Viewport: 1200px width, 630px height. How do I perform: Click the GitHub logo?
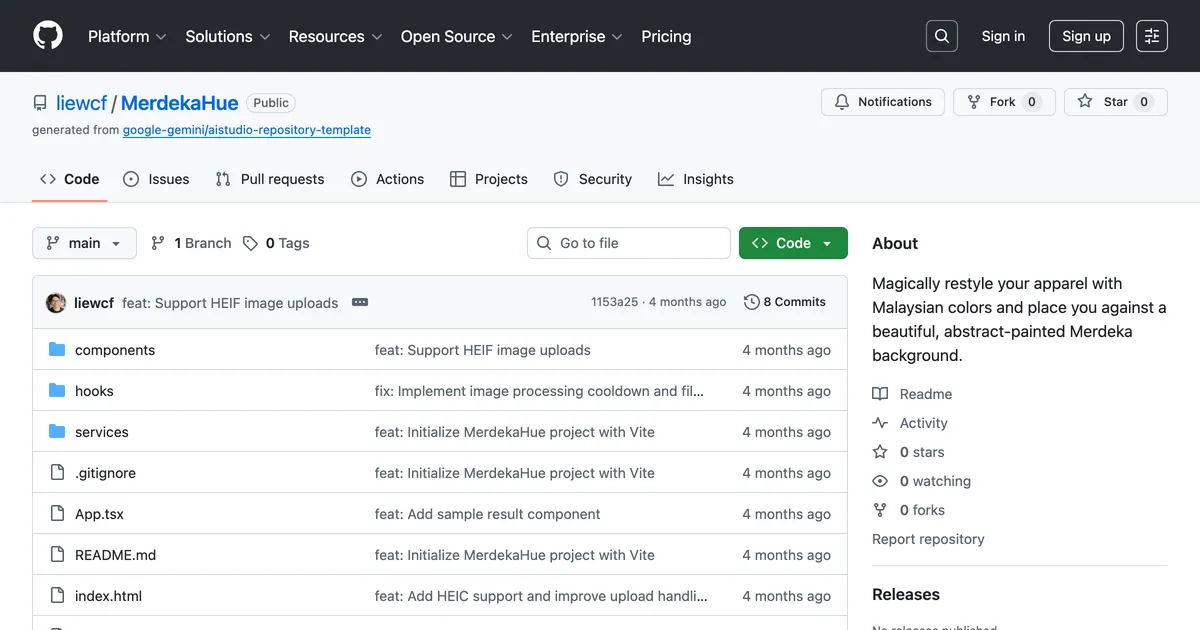(47, 35)
